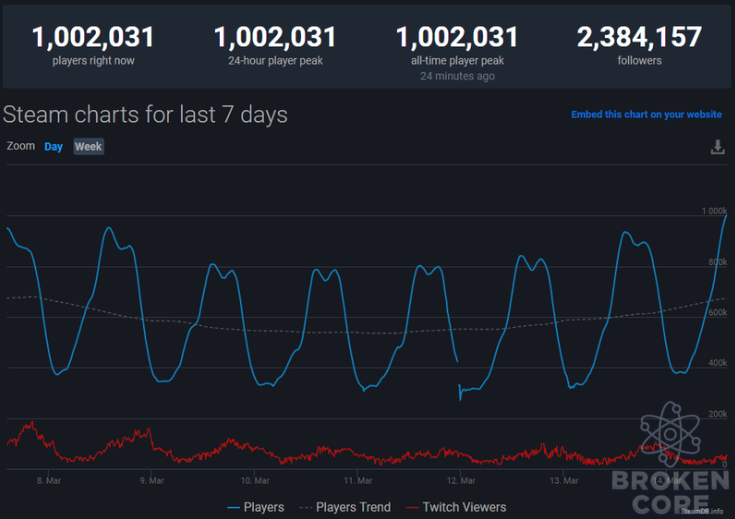Click the '13. Mar' axis label
The width and height of the screenshot is (735, 519).
pyautogui.click(x=564, y=481)
